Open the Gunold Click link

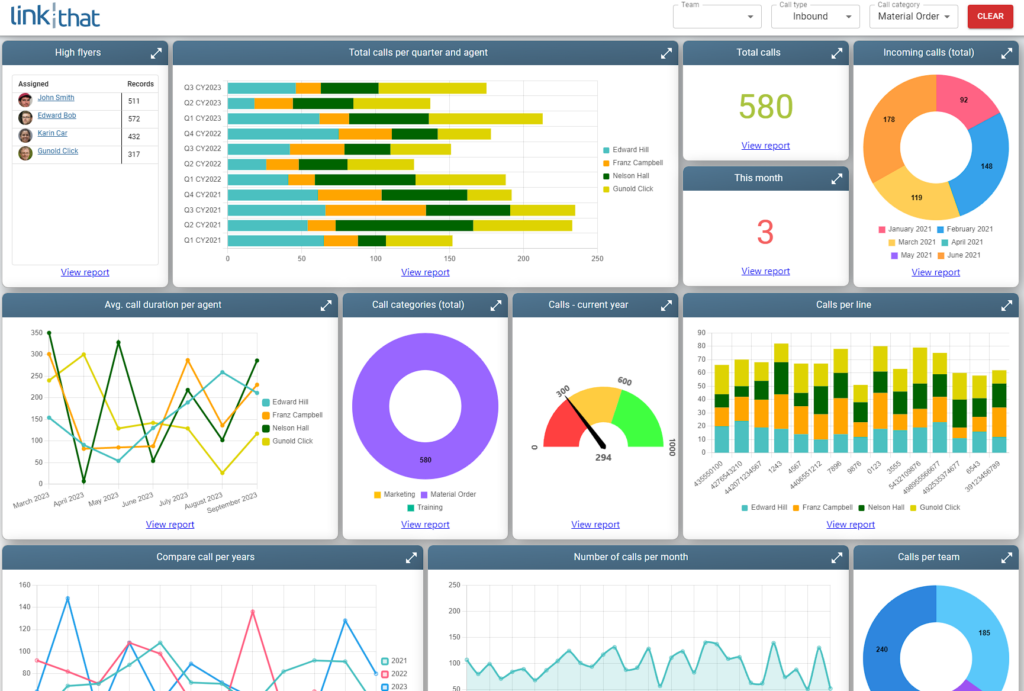pos(57,152)
